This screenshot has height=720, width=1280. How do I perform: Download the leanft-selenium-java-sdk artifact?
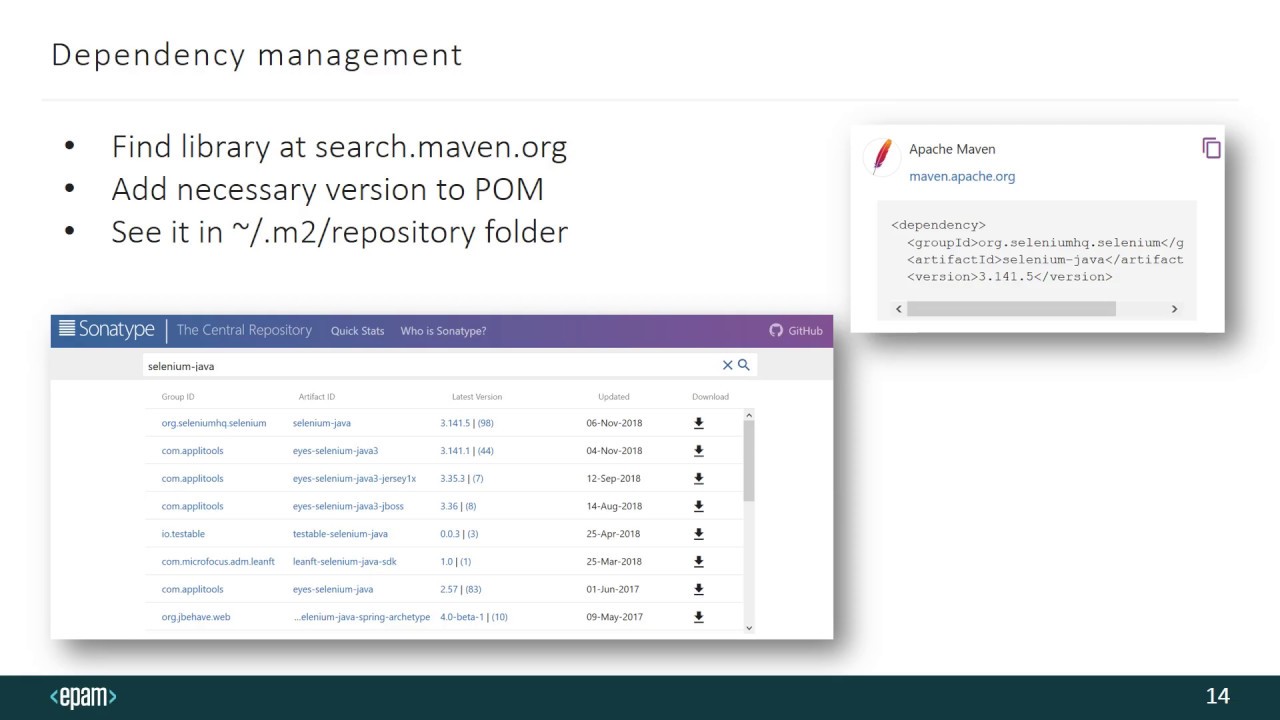[x=698, y=562]
